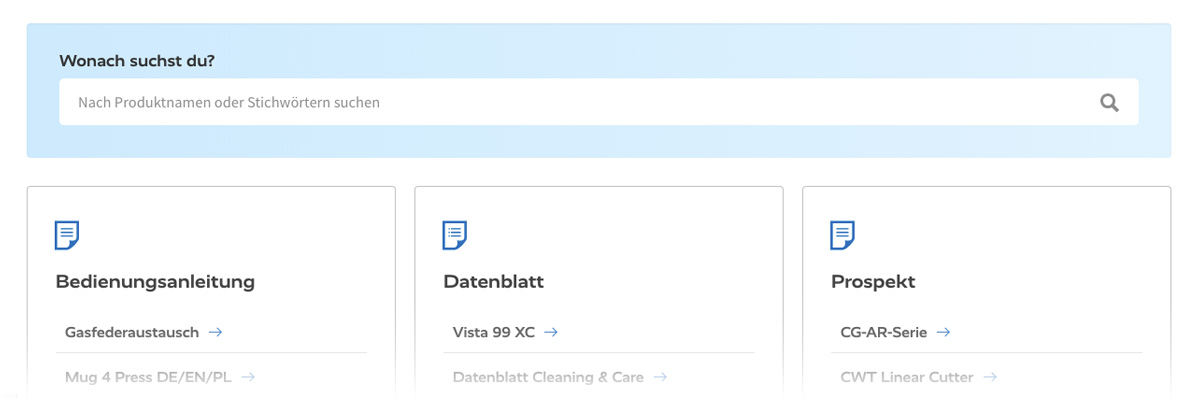Click arrow next to Mug 4 Press
This screenshot has height=400, width=1200.
click(248, 377)
